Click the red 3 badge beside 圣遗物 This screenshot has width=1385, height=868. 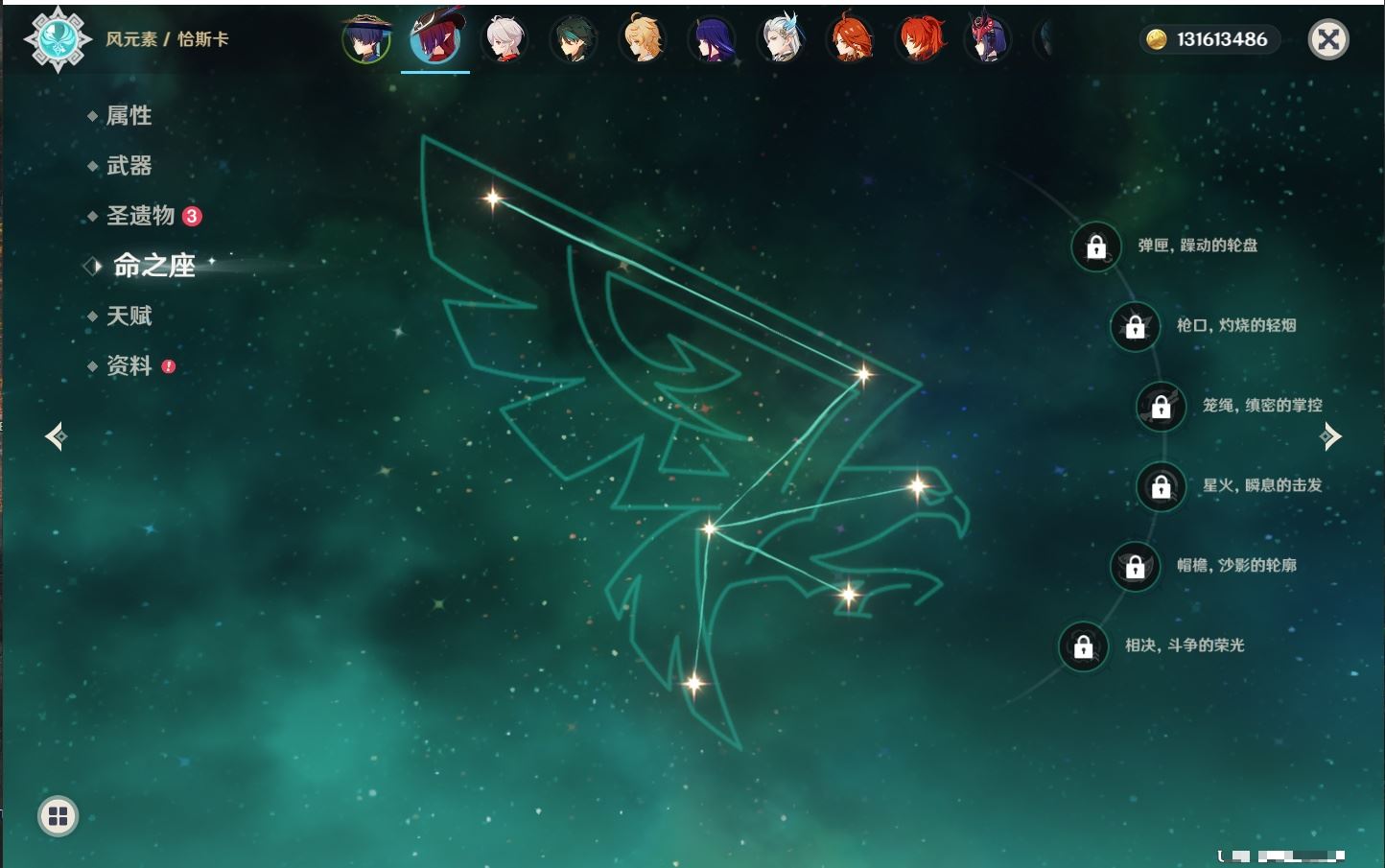click(192, 216)
